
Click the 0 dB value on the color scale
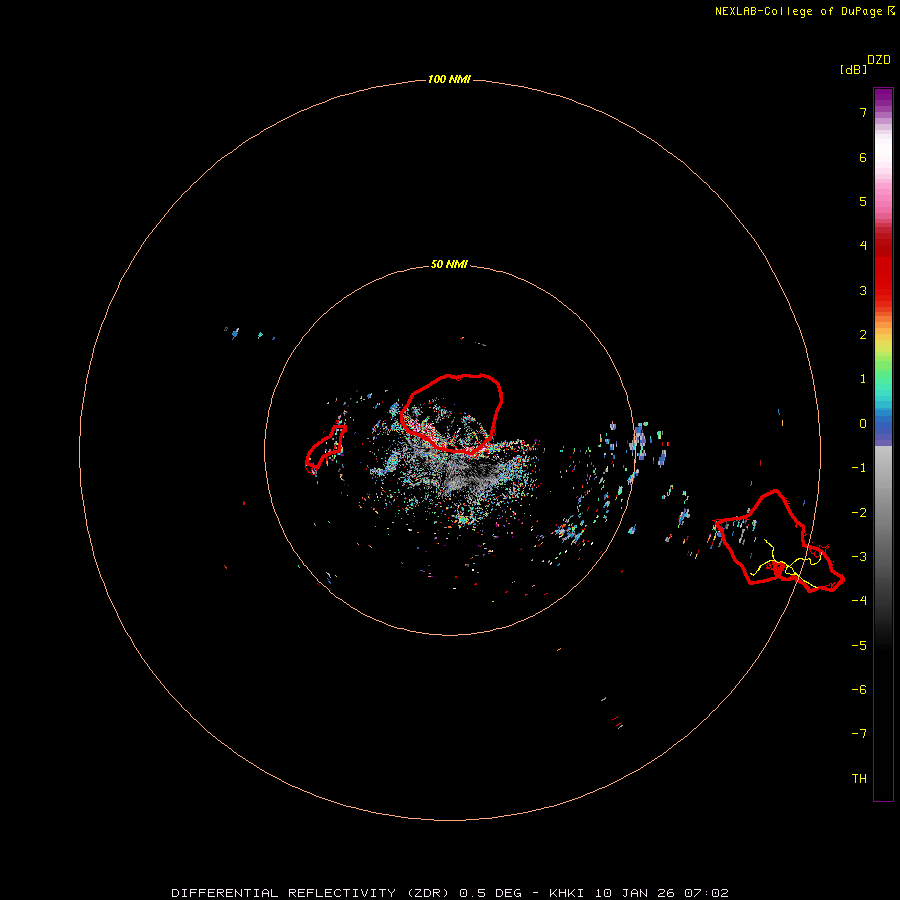[x=863, y=424]
